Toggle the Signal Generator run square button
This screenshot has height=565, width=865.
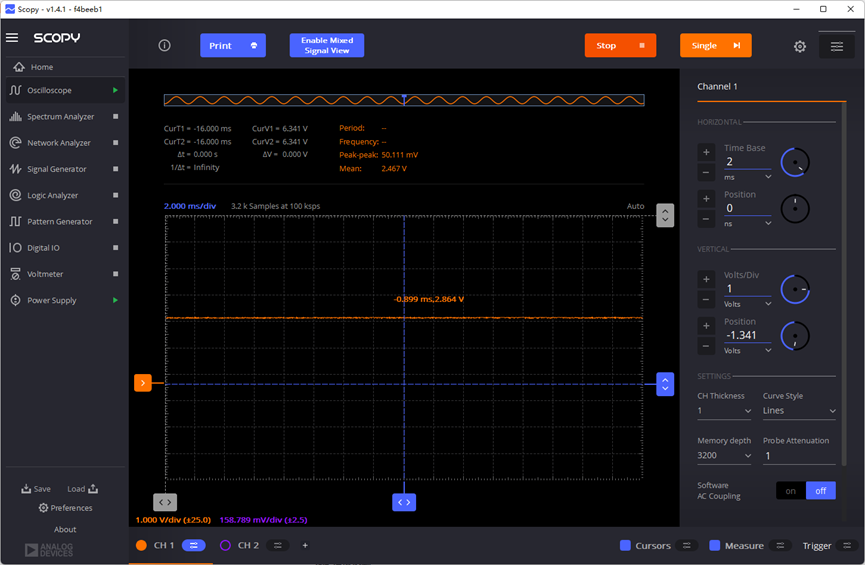point(115,169)
